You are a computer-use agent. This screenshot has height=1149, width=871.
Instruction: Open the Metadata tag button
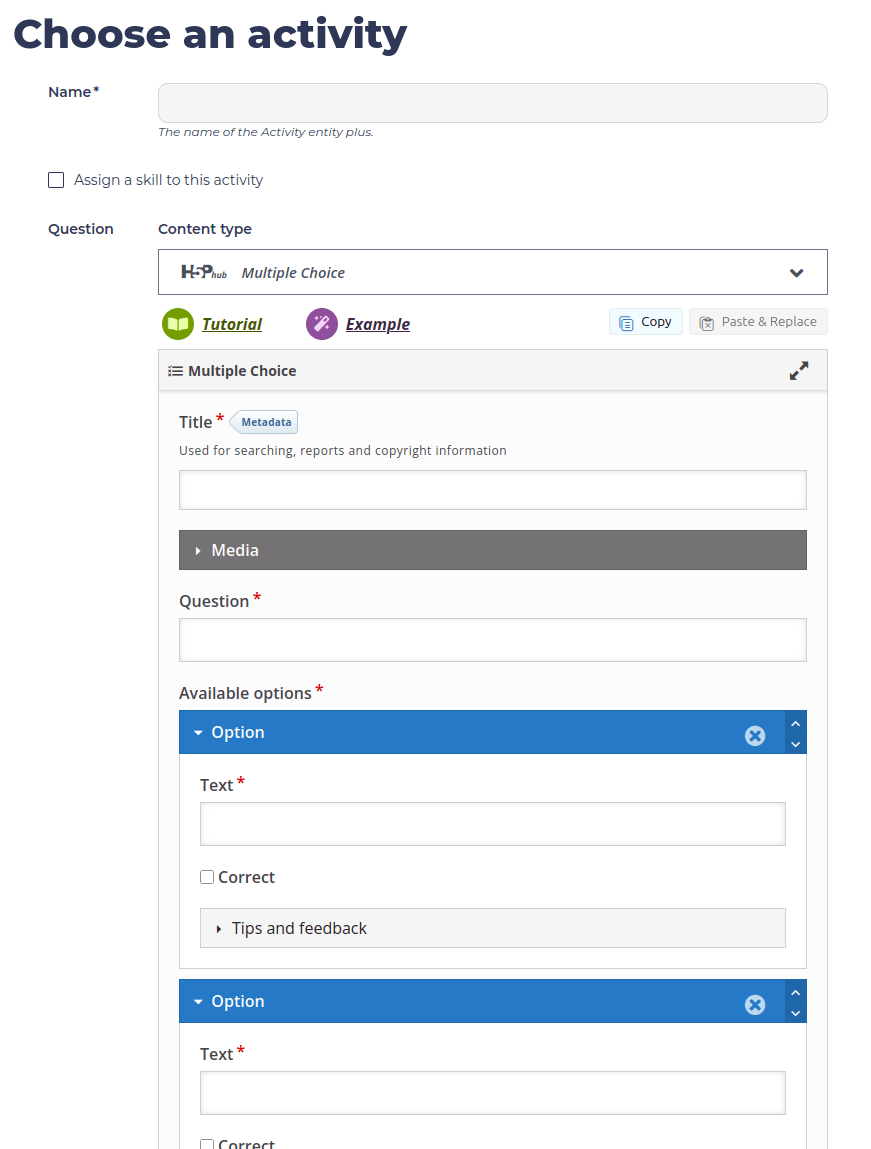click(264, 422)
